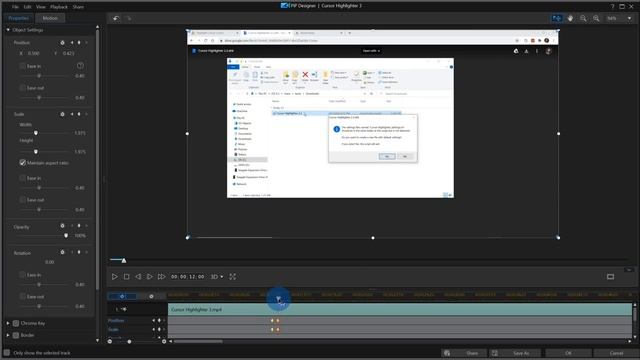Go to previous Position keyframe arrow
Screen dimensions: 640x360
coord(72,42)
